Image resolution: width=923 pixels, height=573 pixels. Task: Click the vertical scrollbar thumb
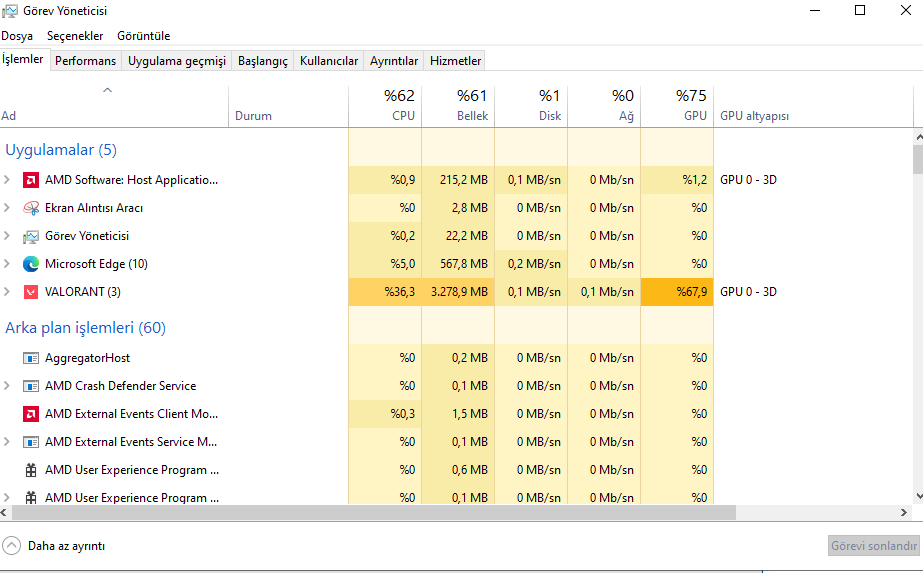point(918,159)
